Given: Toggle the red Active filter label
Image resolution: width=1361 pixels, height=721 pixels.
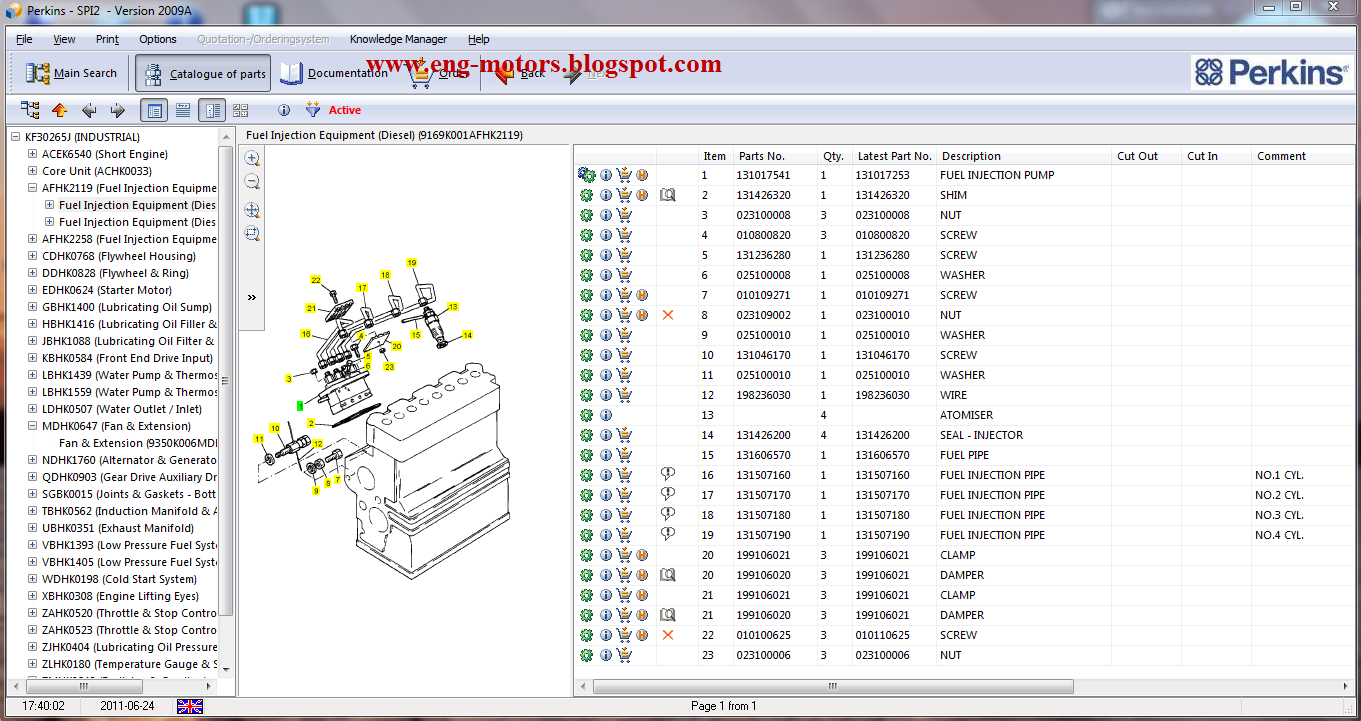Looking at the screenshot, I should tap(345, 110).
